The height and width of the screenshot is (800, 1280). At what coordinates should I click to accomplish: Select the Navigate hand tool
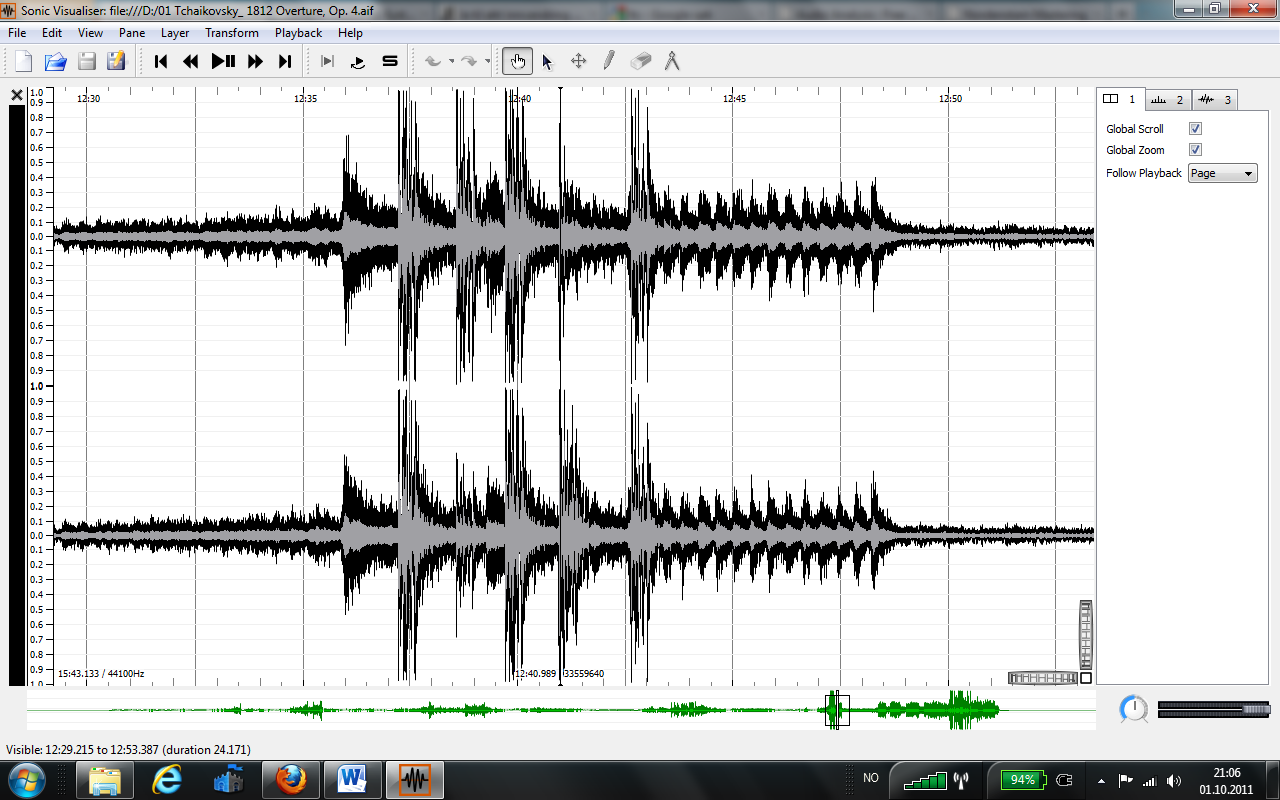[x=517, y=62]
